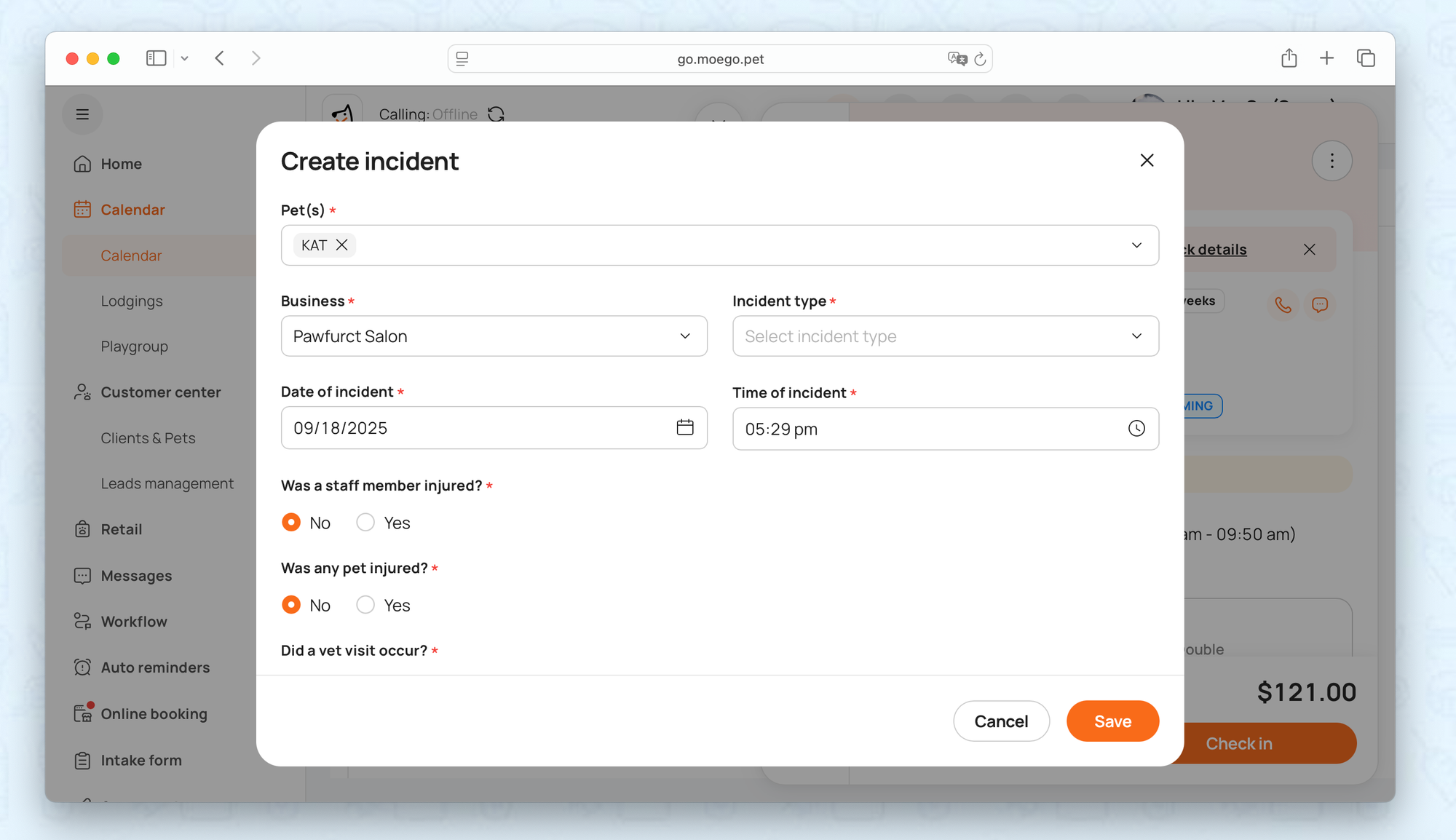This screenshot has height=840, width=1456.
Task: Click the Safari share icon
Action: pyautogui.click(x=1289, y=58)
